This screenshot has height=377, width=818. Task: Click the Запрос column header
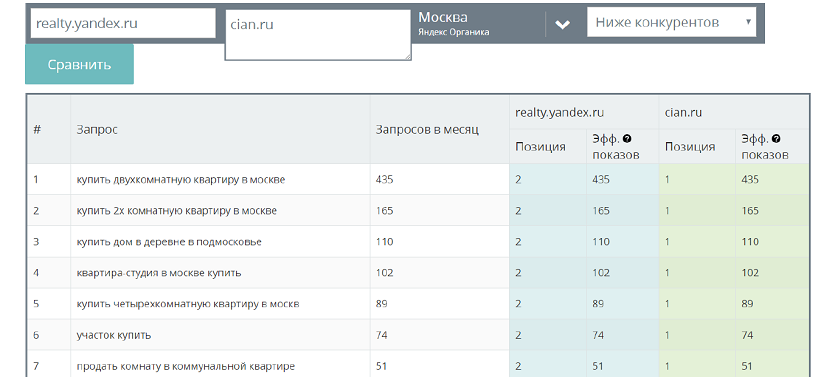coord(97,129)
